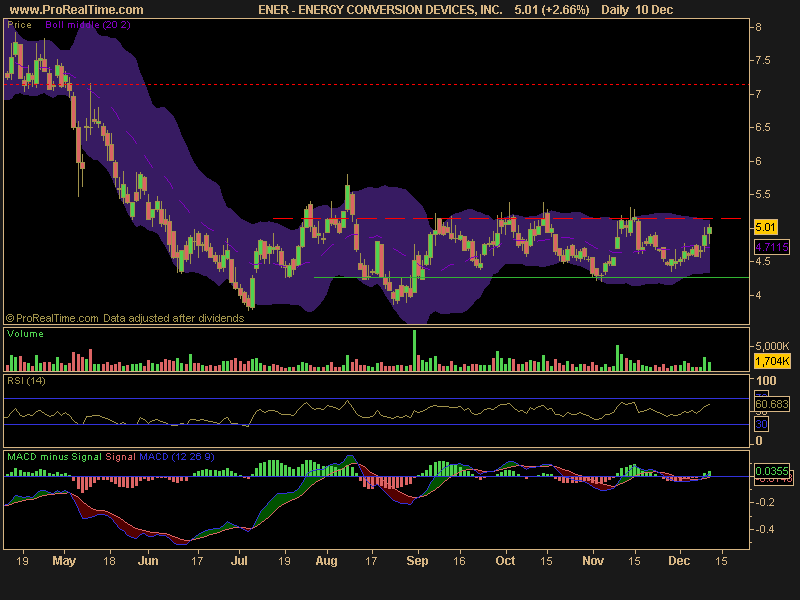Click the purple 4.7115 Bollinger value tag
The width and height of the screenshot is (800, 600).
(x=772, y=247)
